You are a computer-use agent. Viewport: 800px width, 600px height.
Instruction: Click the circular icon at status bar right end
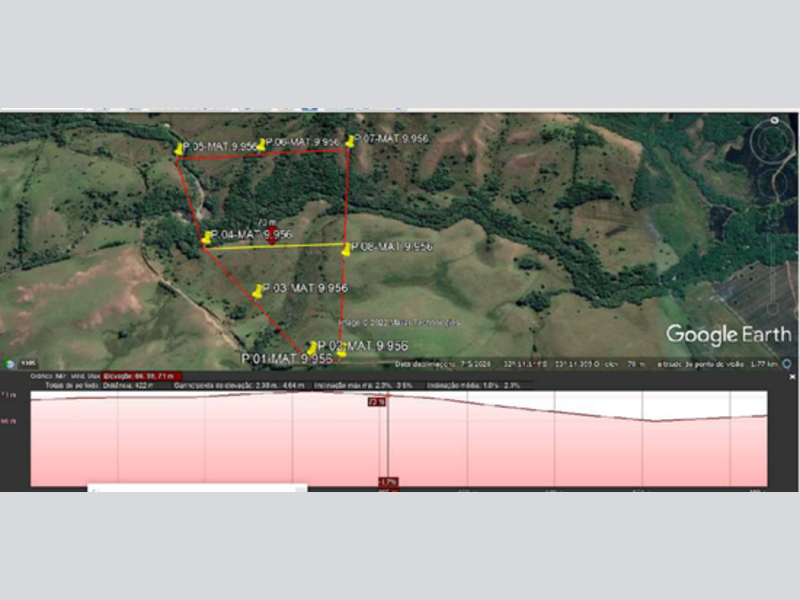787,364
